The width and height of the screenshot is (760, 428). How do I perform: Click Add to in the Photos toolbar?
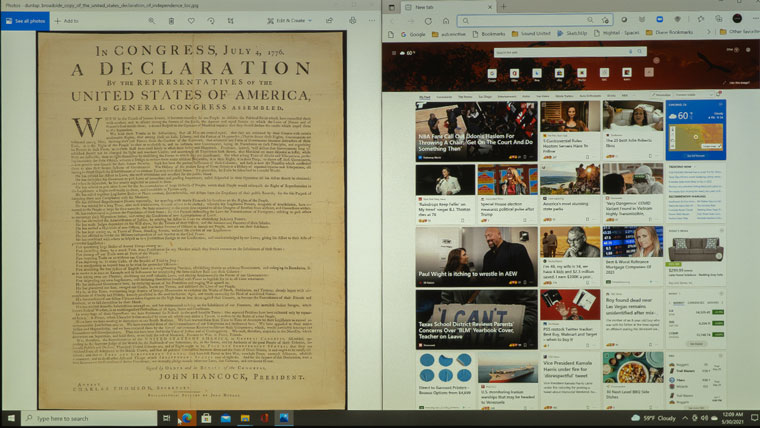tap(66, 21)
